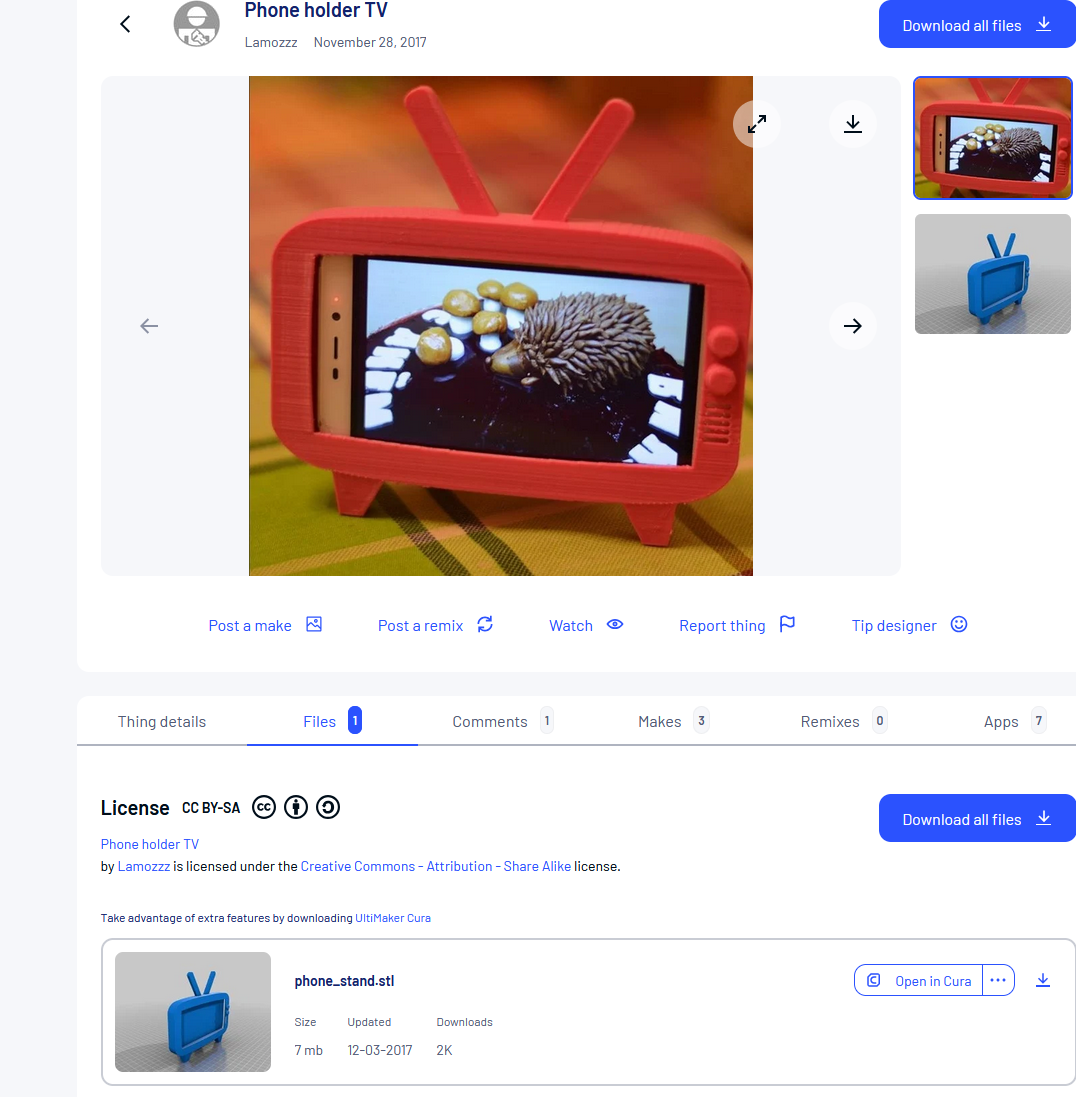Select the blue TV model gallery thumbnail
Screen dimensions: 1076x1097
[993, 274]
